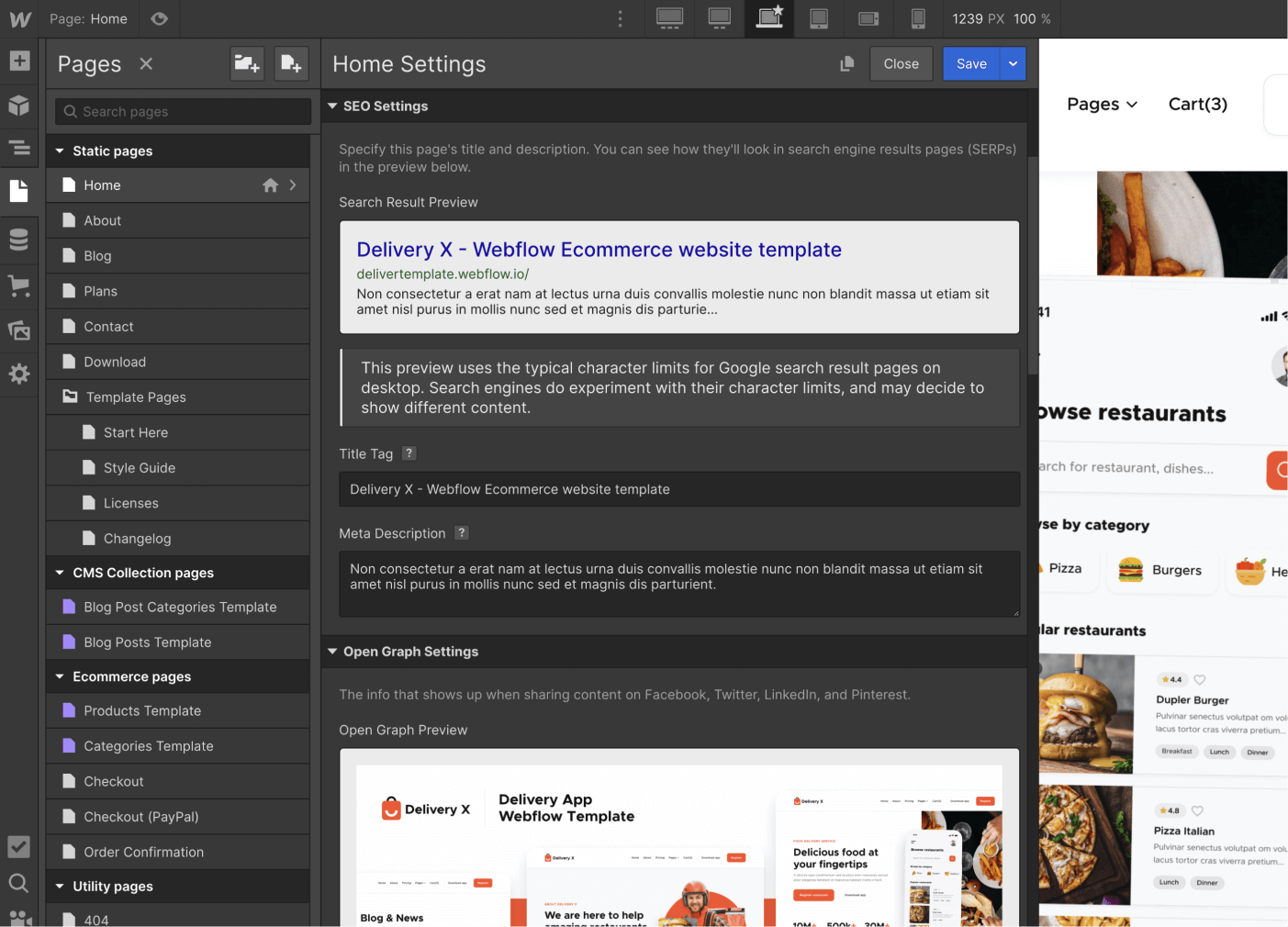This screenshot has width=1288, height=927.
Task: Open the breakpoints overflow menu
Action: (x=620, y=18)
